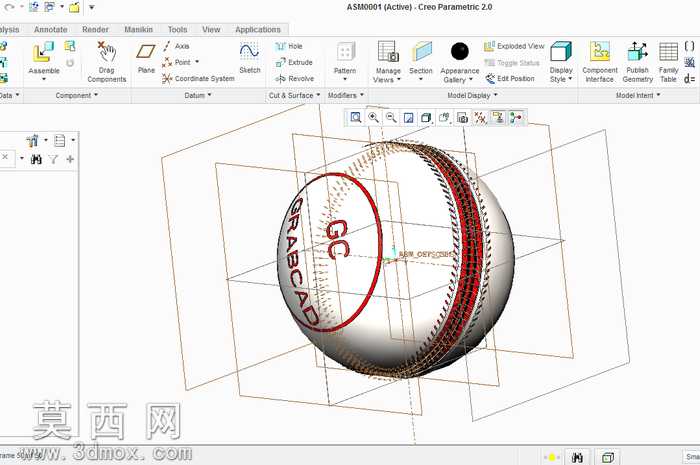The image size is (700, 465).
Task: Click Publish Geometry
Action: 638,62
